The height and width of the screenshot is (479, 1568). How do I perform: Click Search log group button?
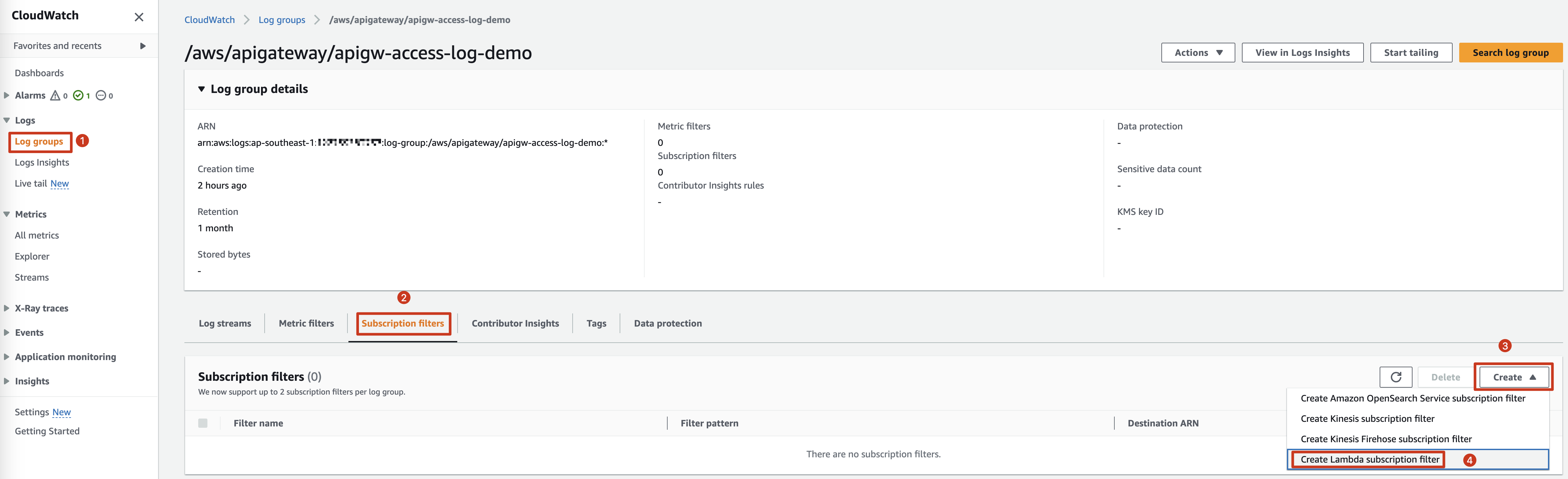1510,53
